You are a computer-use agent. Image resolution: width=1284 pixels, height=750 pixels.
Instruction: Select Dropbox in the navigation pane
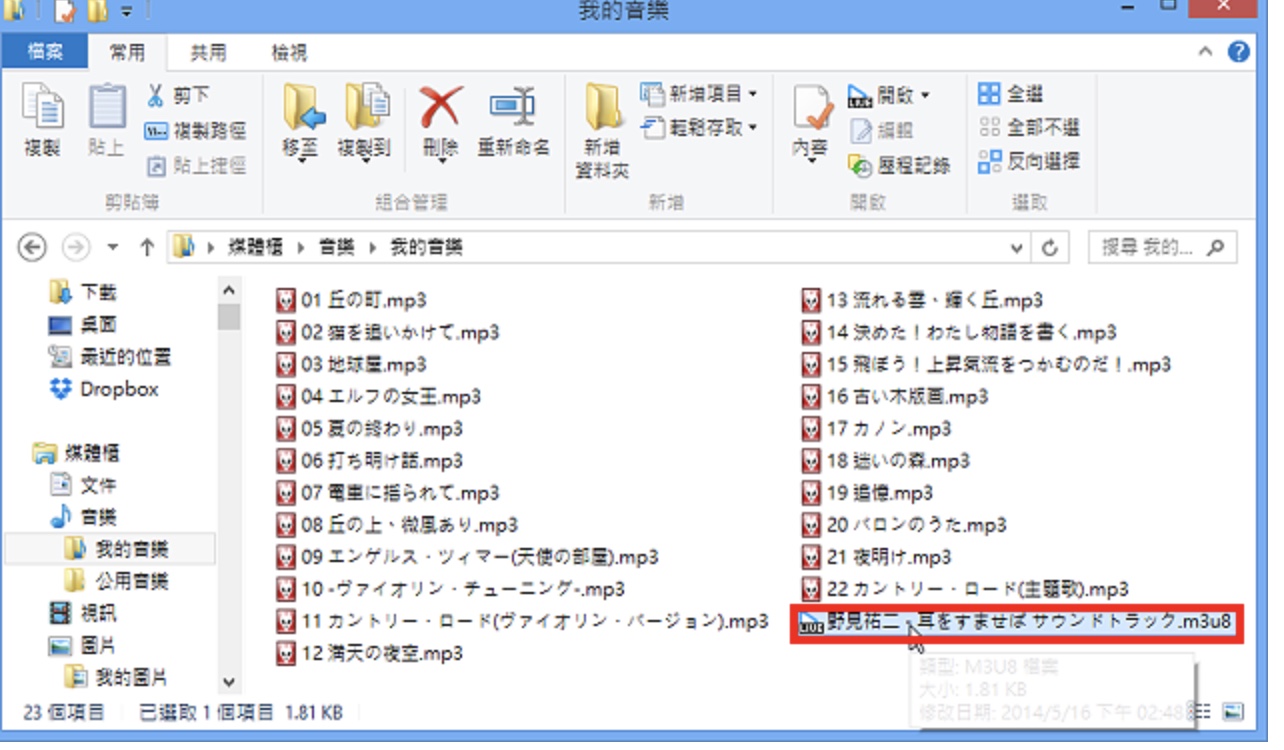point(104,389)
